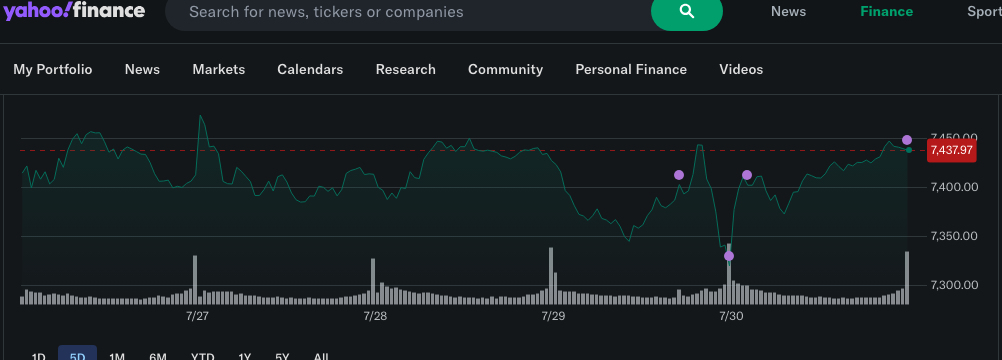
Task: Click purple event marker after the 7/30 dip
Action: point(746,175)
